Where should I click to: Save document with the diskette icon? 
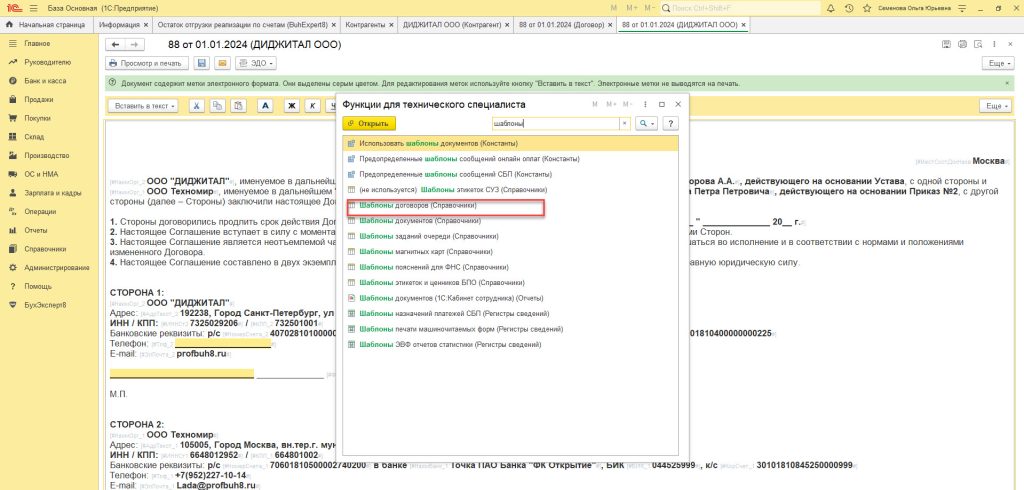coord(202,63)
